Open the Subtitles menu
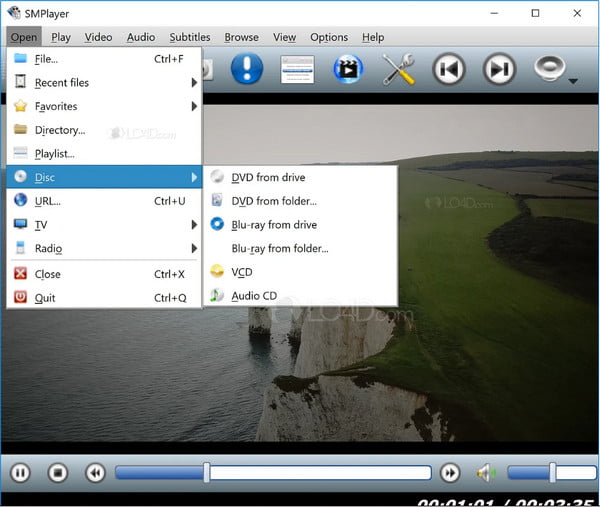 190,37
